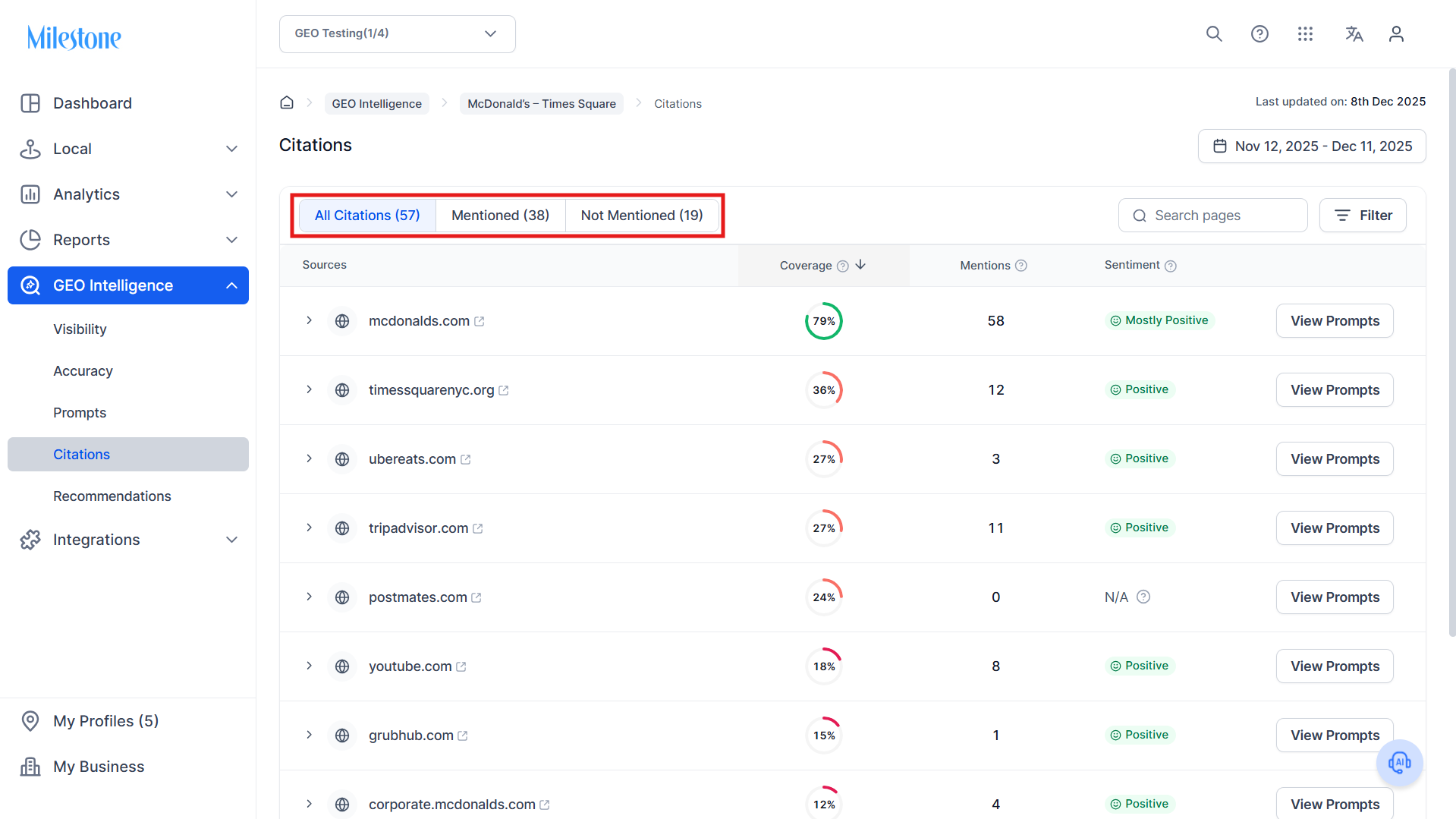Open grubhub.com external link icon

click(x=463, y=736)
